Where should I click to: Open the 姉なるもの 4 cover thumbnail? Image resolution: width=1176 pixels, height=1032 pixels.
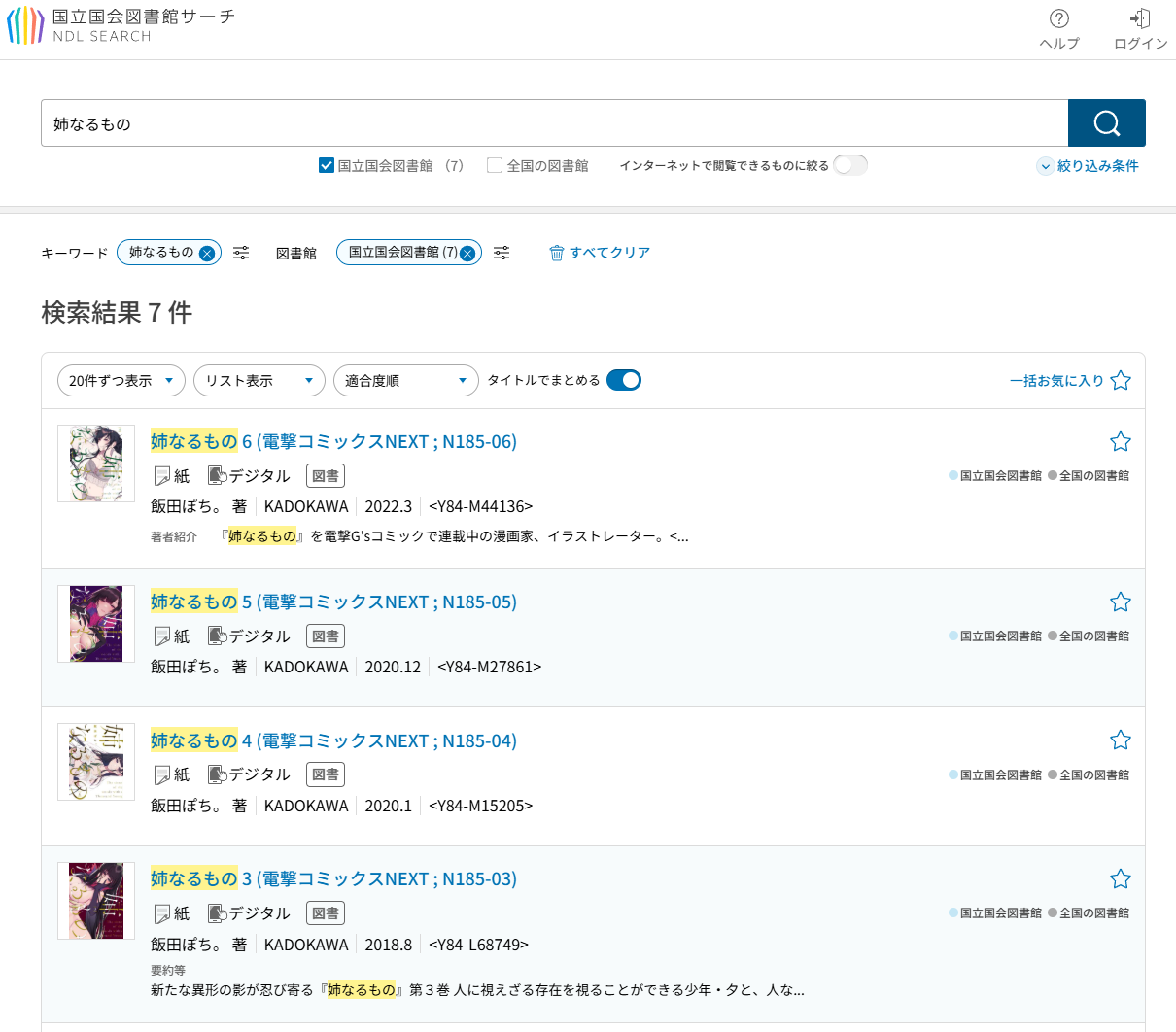(x=96, y=762)
